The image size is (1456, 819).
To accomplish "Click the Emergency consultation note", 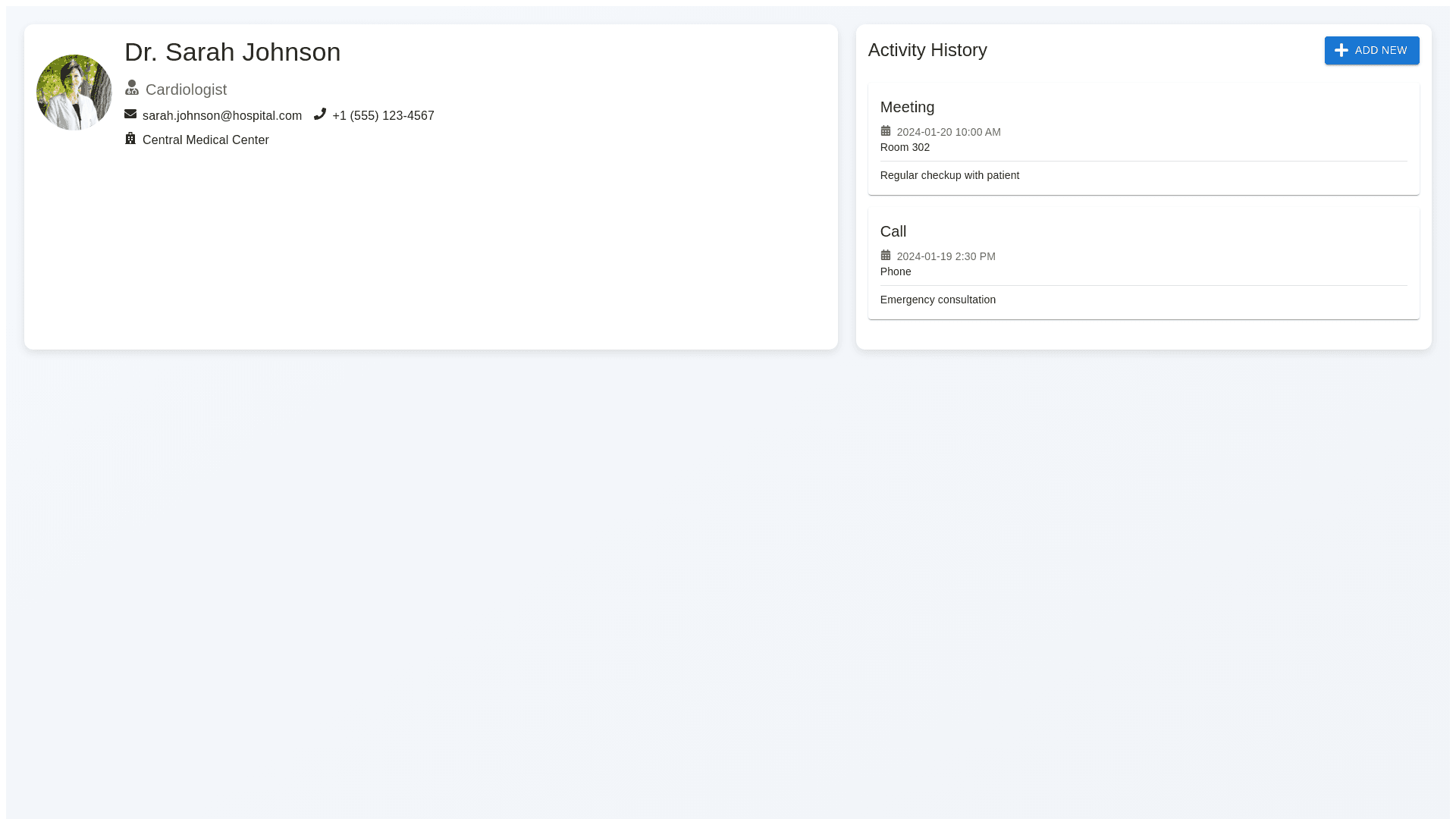I will (938, 300).
